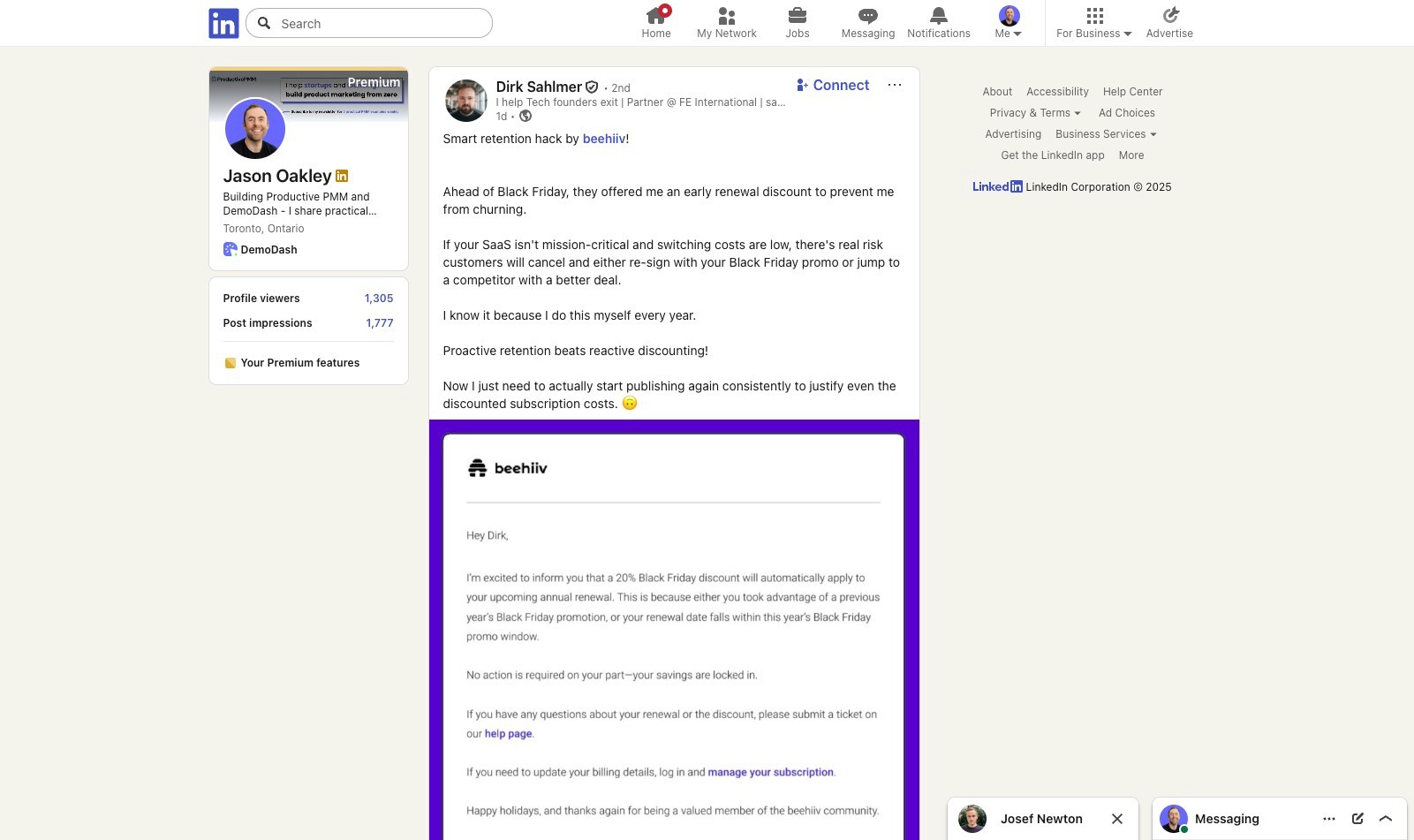Click Josef Newton's chat avatar
Image resolution: width=1414 pixels, height=840 pixels.
pyautogui.click(x=972, y=819)
